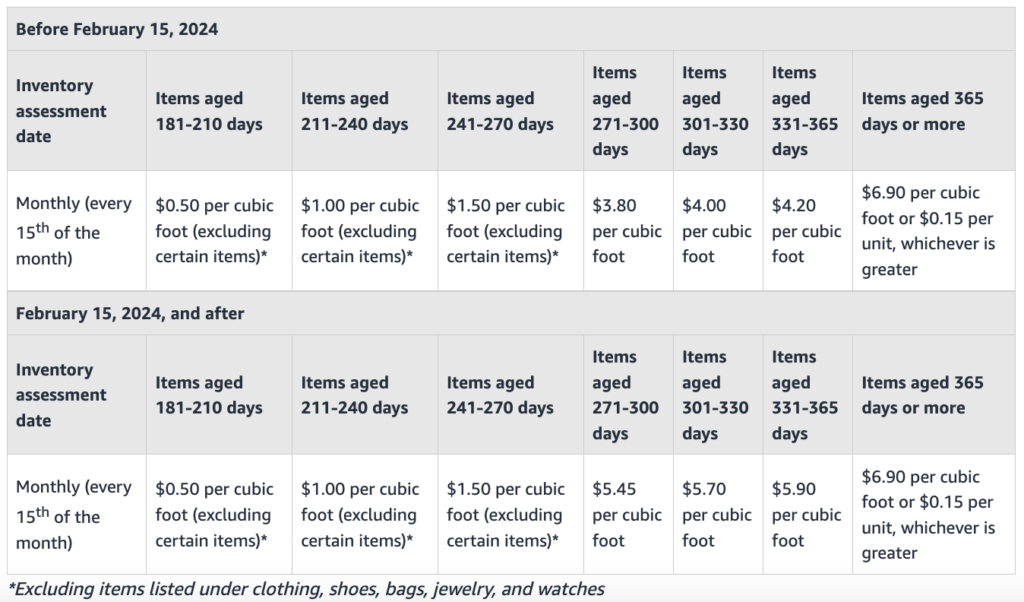This screenshot has height=602, width=1024.
Task: Select the $1.00 fee cell in the second table
Action: point(360,515)
